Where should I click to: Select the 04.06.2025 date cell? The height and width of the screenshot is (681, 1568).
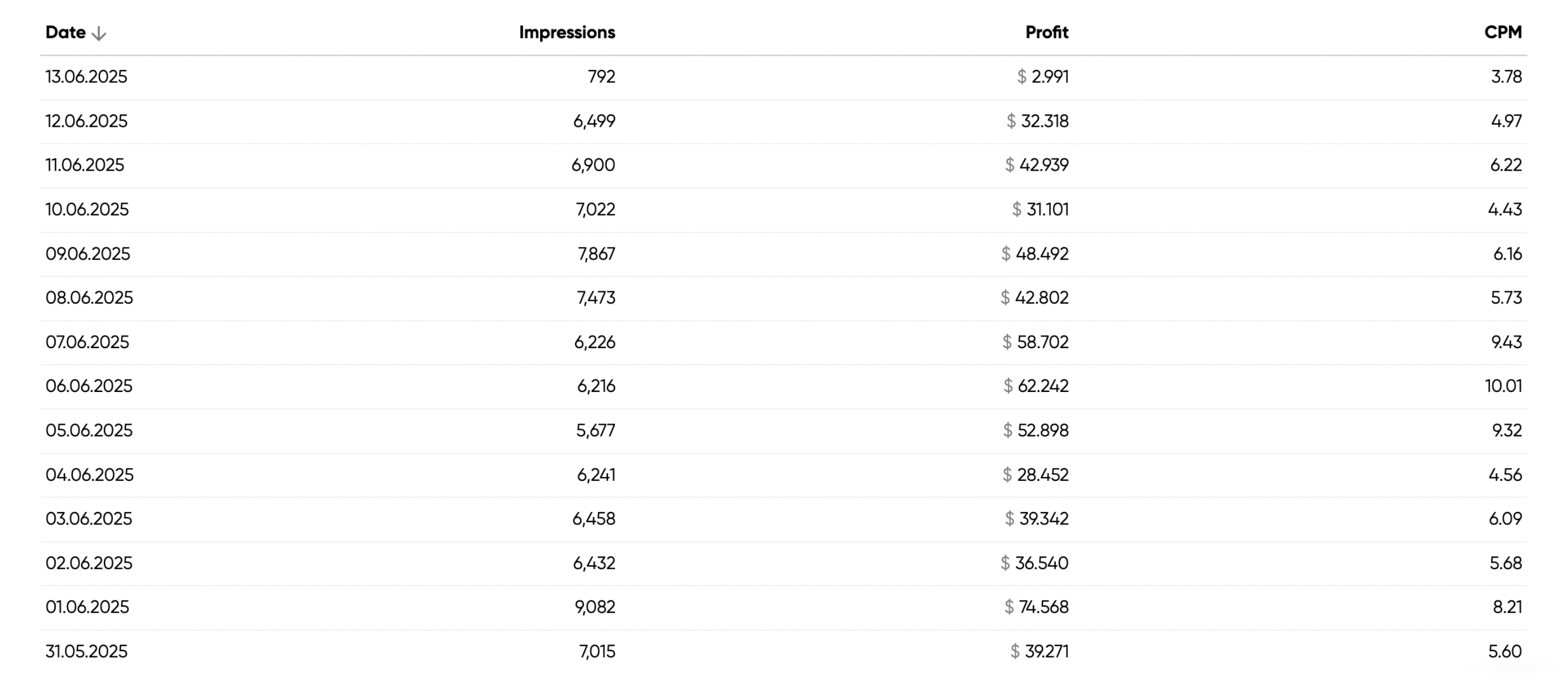coord(89,475)
